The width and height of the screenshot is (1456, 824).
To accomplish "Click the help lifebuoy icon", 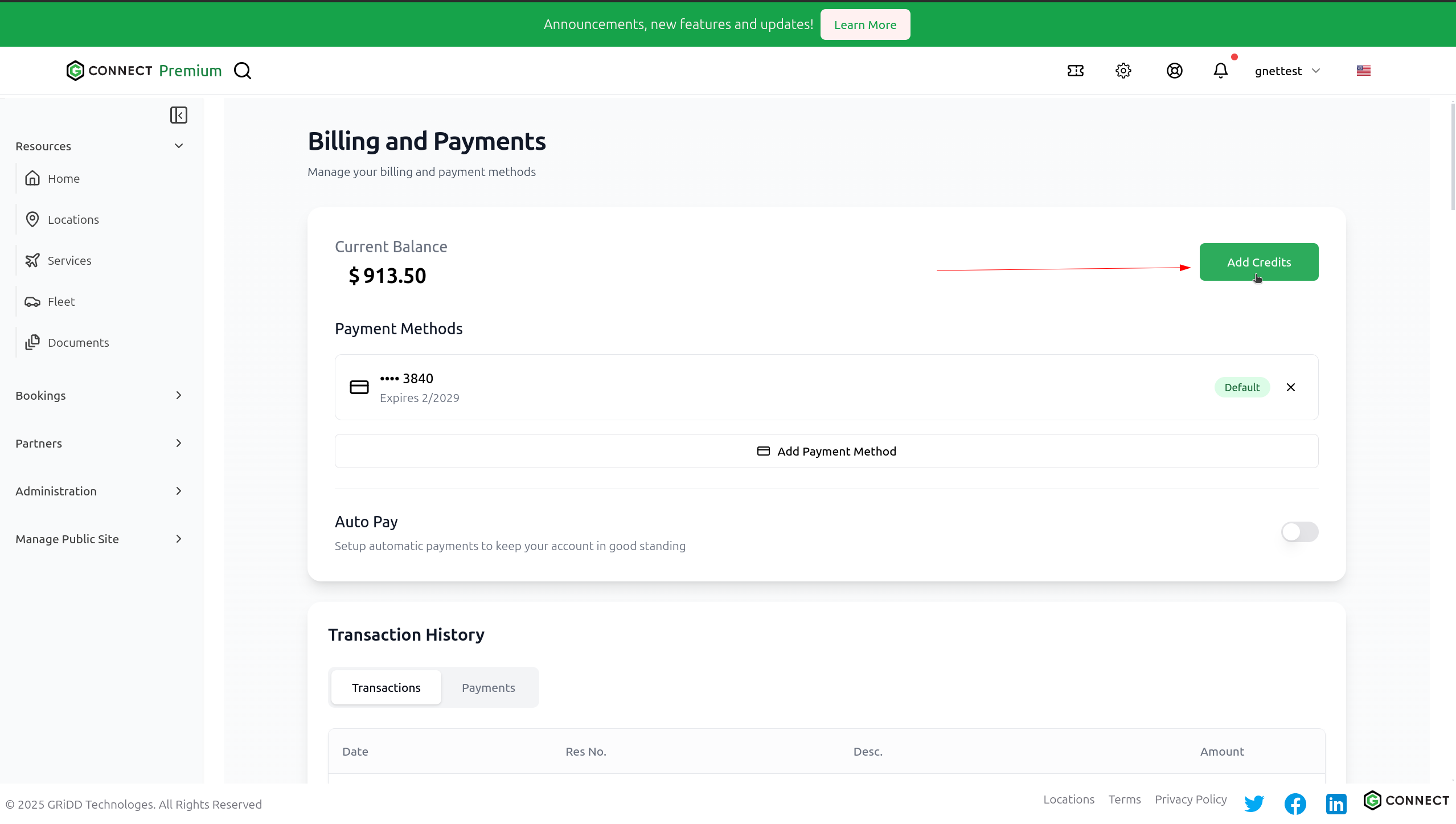I will [x=1174, y=71].
